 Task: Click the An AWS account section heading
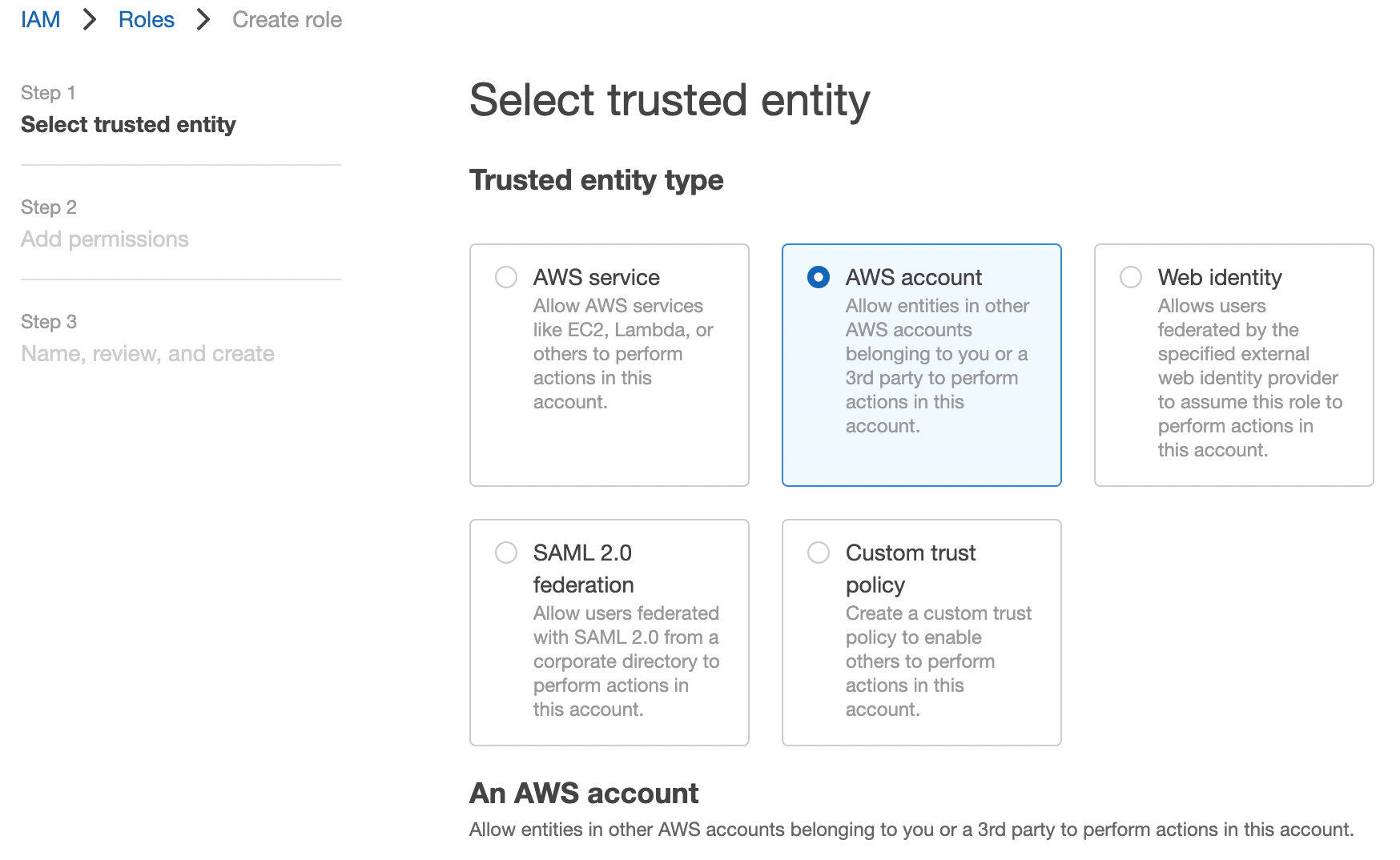pyautogui.click(x=584, y=794)
